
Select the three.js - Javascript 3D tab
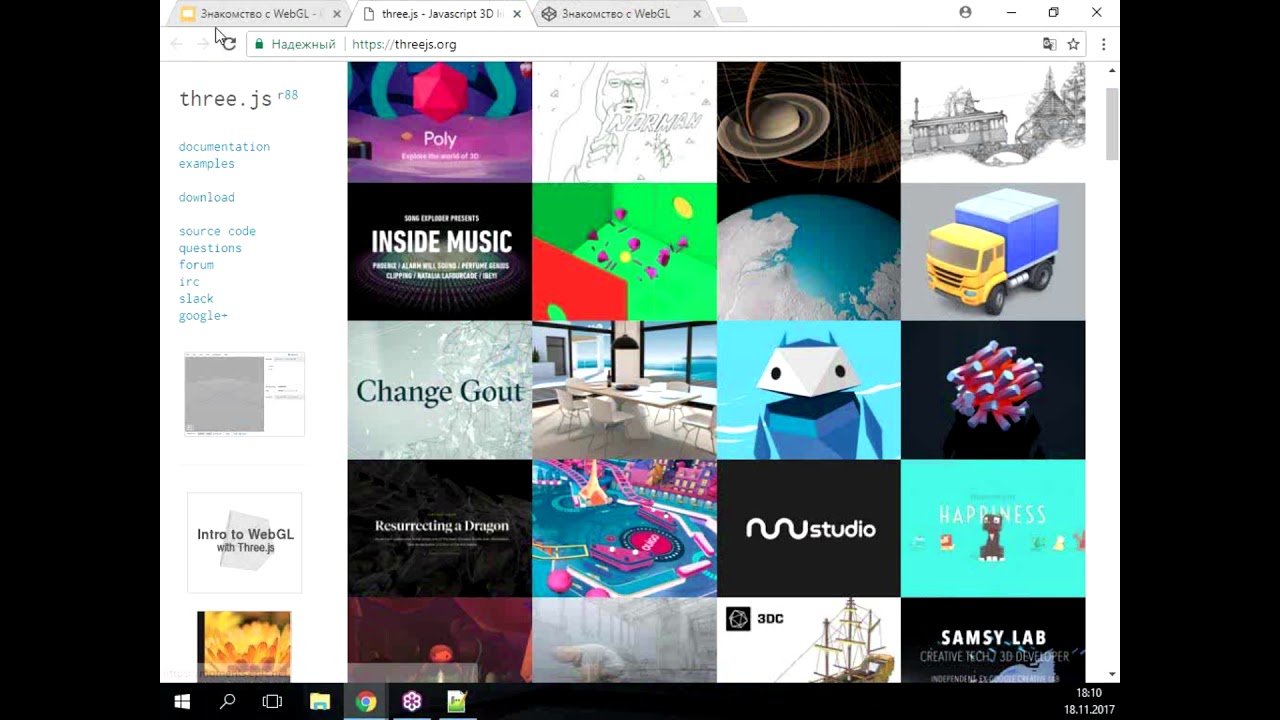440,14
